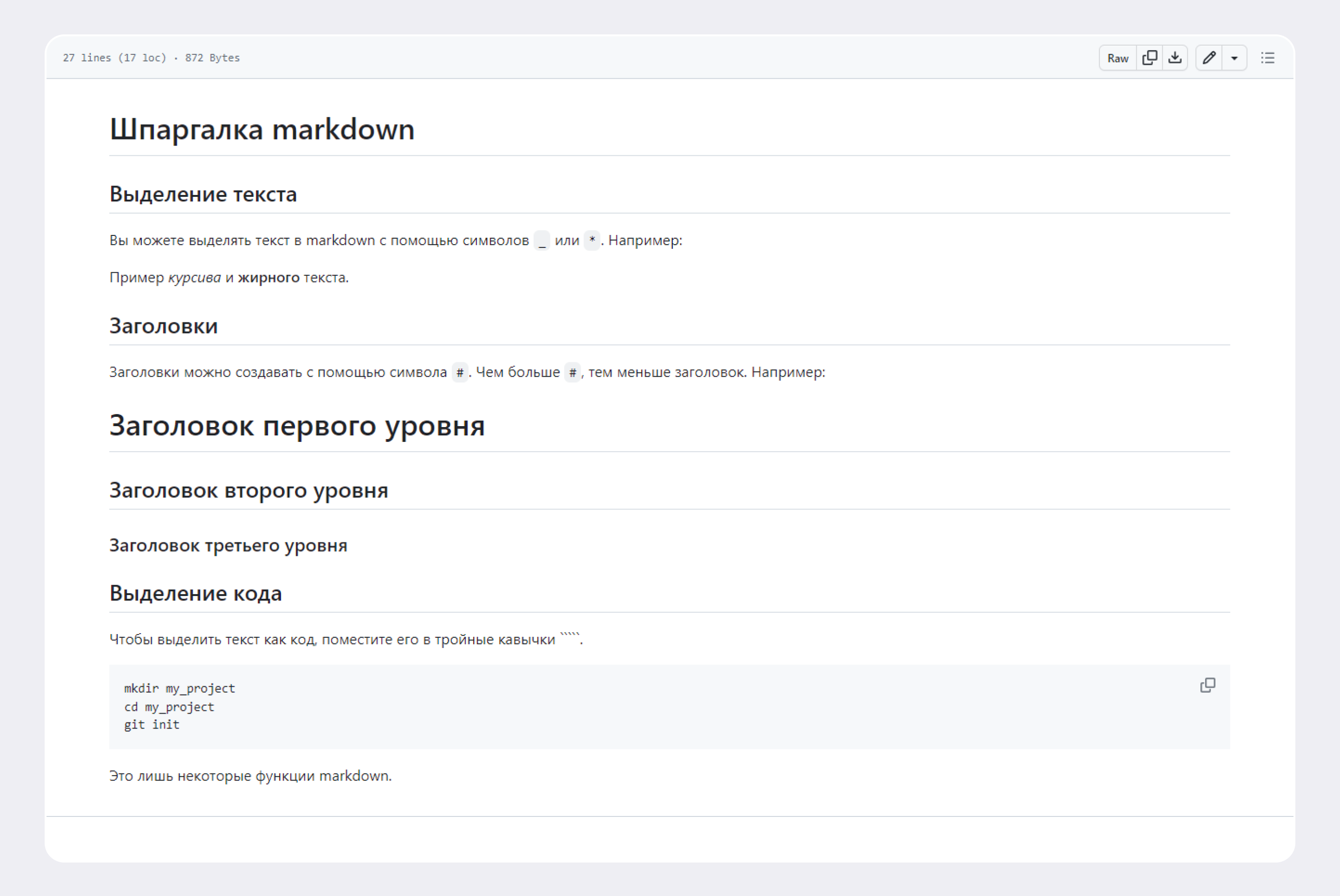Click the '872 Bytes' file size text
Image resolution: width=1340 pixels, height=896 pixels.
[x=212, y=58]
